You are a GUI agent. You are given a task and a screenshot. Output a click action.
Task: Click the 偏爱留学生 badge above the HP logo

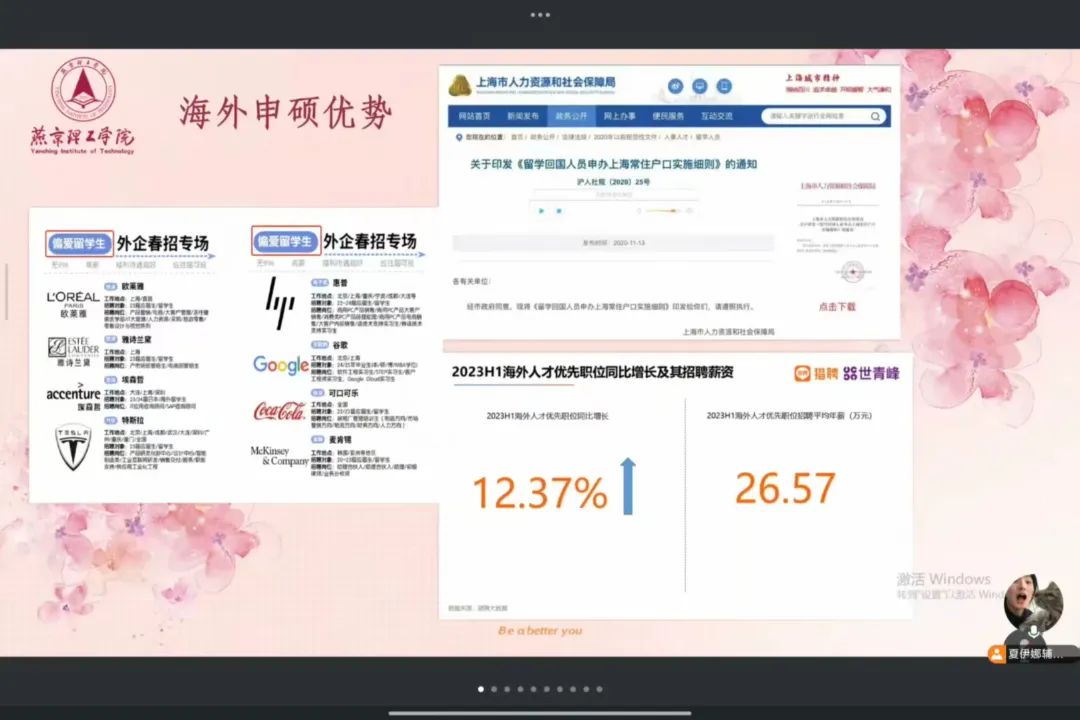point(286,240)
